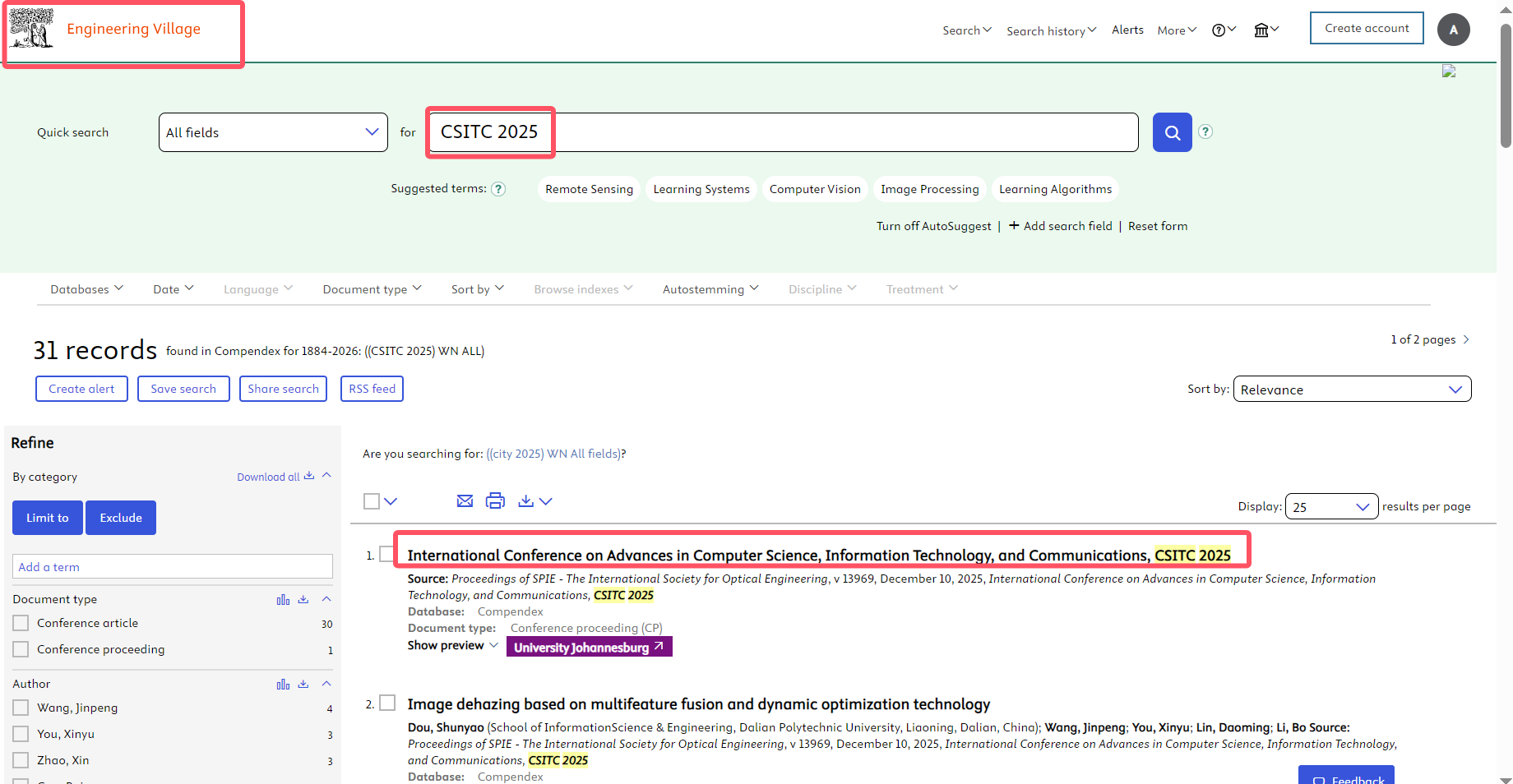Go to Alerts page
This screenshot has height=784, width=1513.
pos(1127,30)
